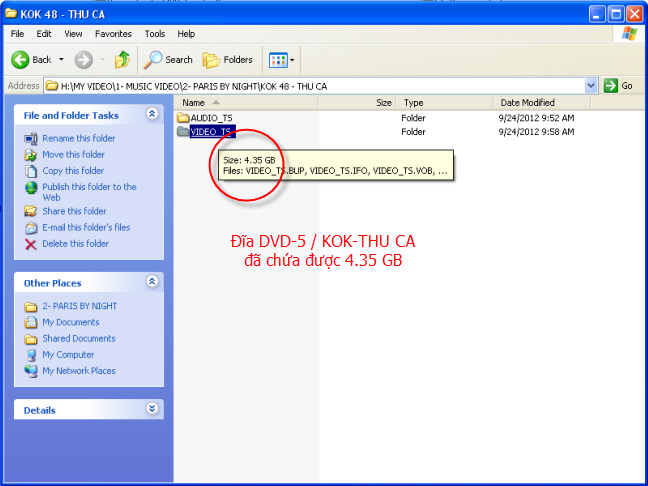This screenshot has width=648, height=486.
Task: Select the VIDEO_TS folder name
Action: click(212, 132)
